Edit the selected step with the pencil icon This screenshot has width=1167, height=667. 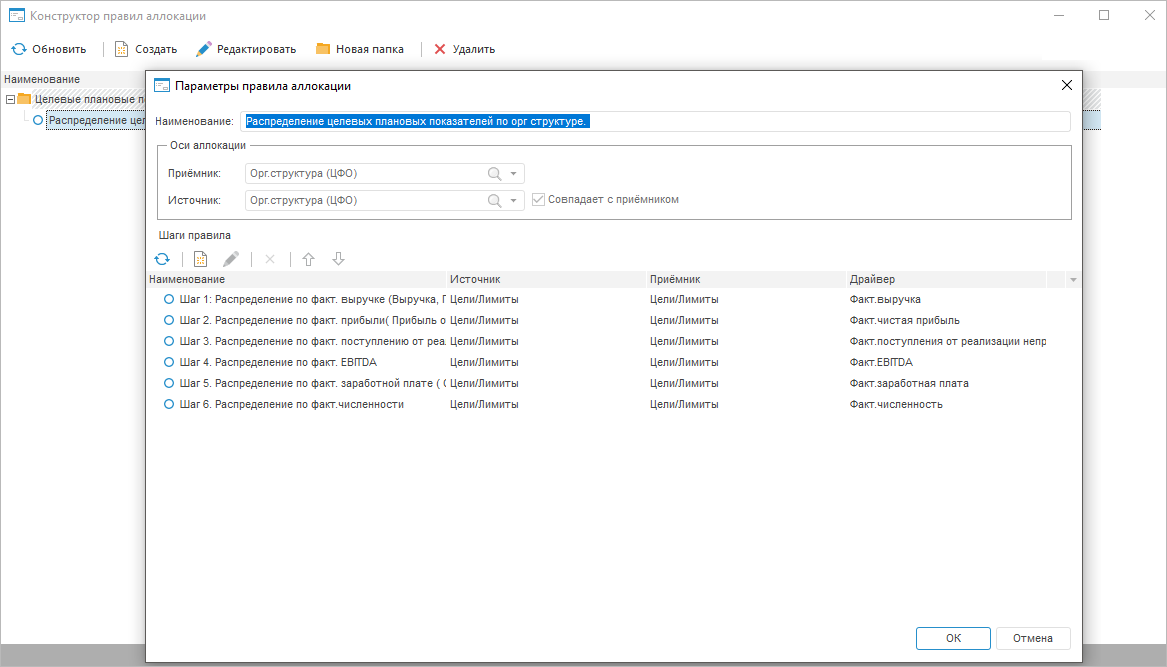click(231, 259)
